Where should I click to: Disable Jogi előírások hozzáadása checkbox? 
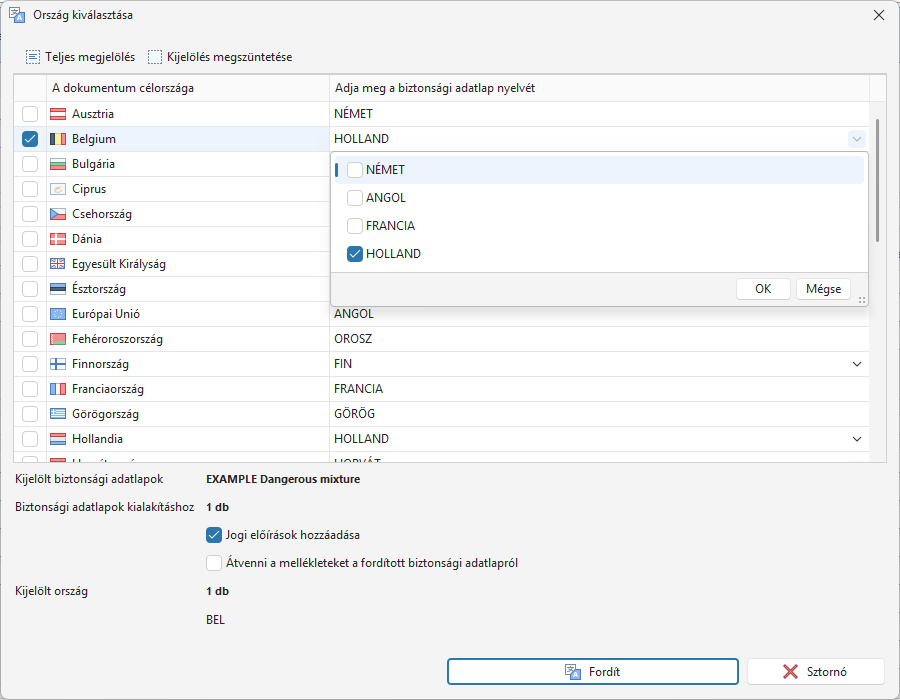pyautogui.click(x=214, y=535)
